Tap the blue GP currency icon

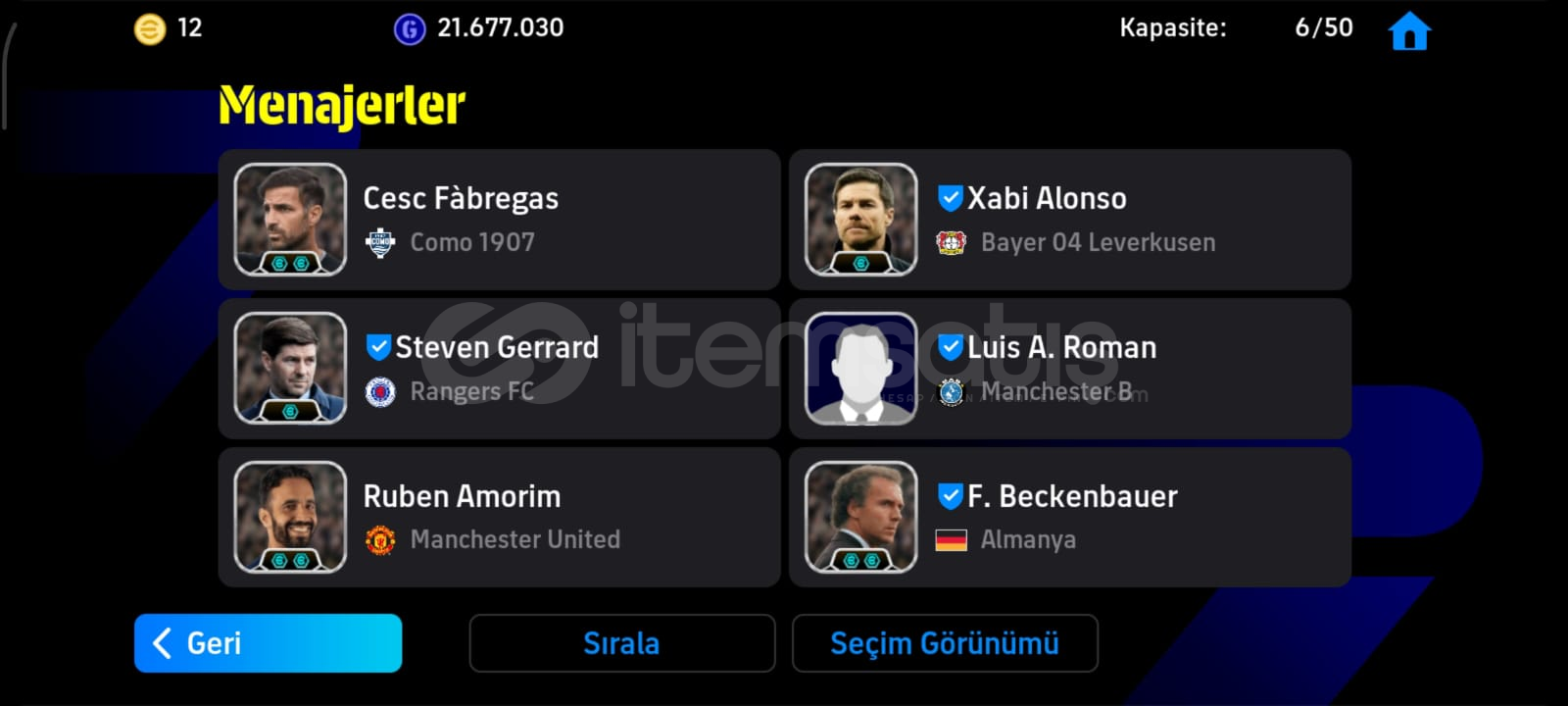(410, 29)
